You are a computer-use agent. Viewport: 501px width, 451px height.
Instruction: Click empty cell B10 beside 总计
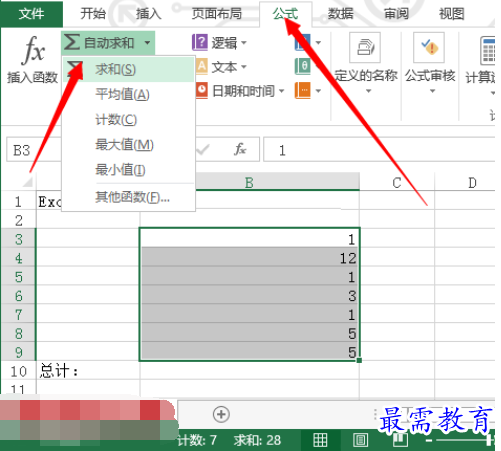click(x=250, y=371)
